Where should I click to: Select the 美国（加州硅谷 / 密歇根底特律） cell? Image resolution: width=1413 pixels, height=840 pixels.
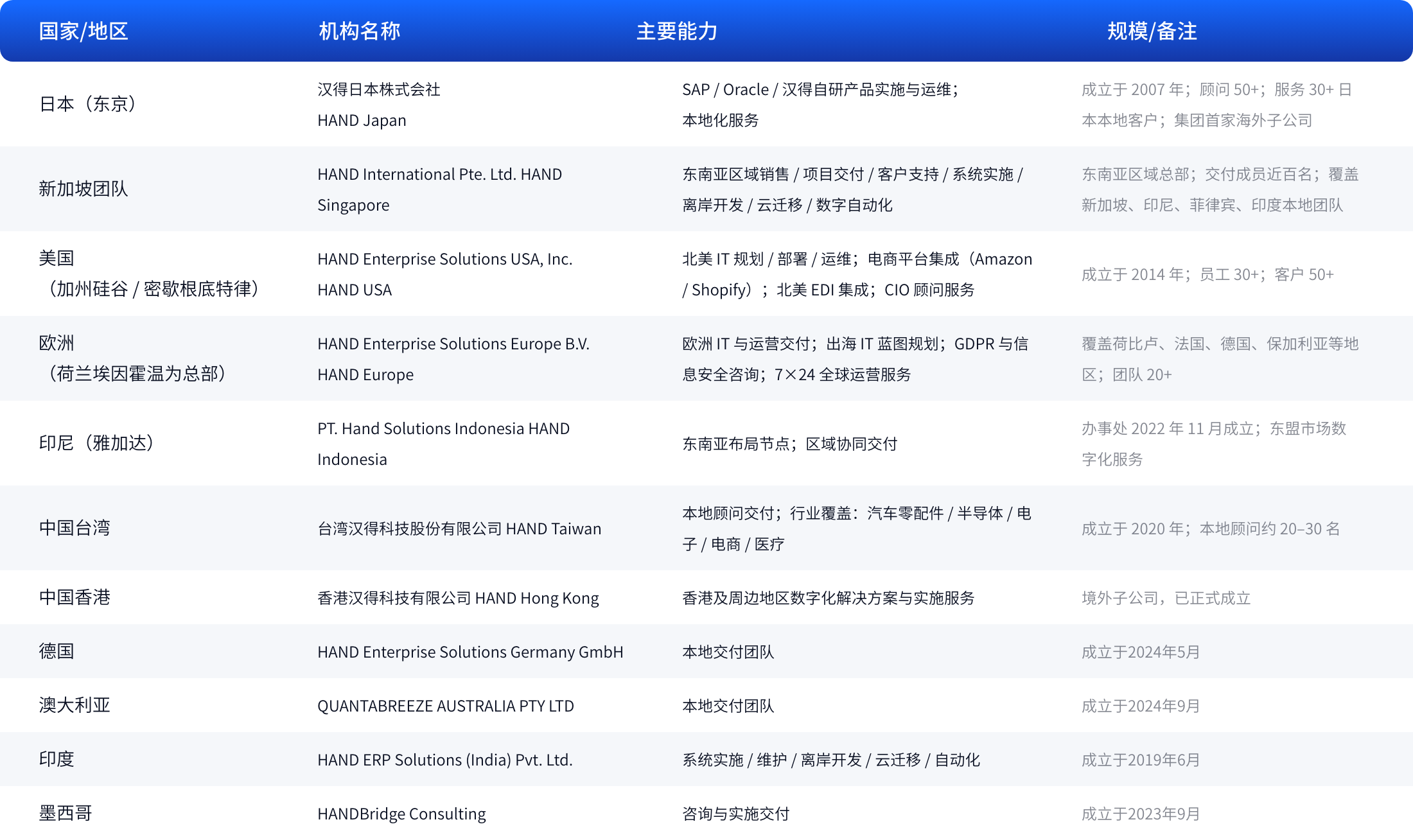coord(149,274)
